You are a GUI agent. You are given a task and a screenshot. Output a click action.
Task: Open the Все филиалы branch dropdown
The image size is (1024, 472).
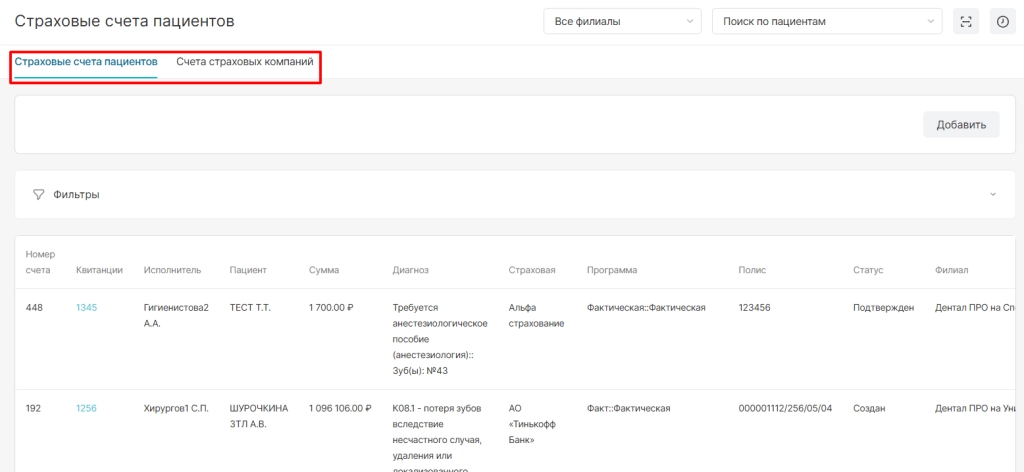[622, 21]
